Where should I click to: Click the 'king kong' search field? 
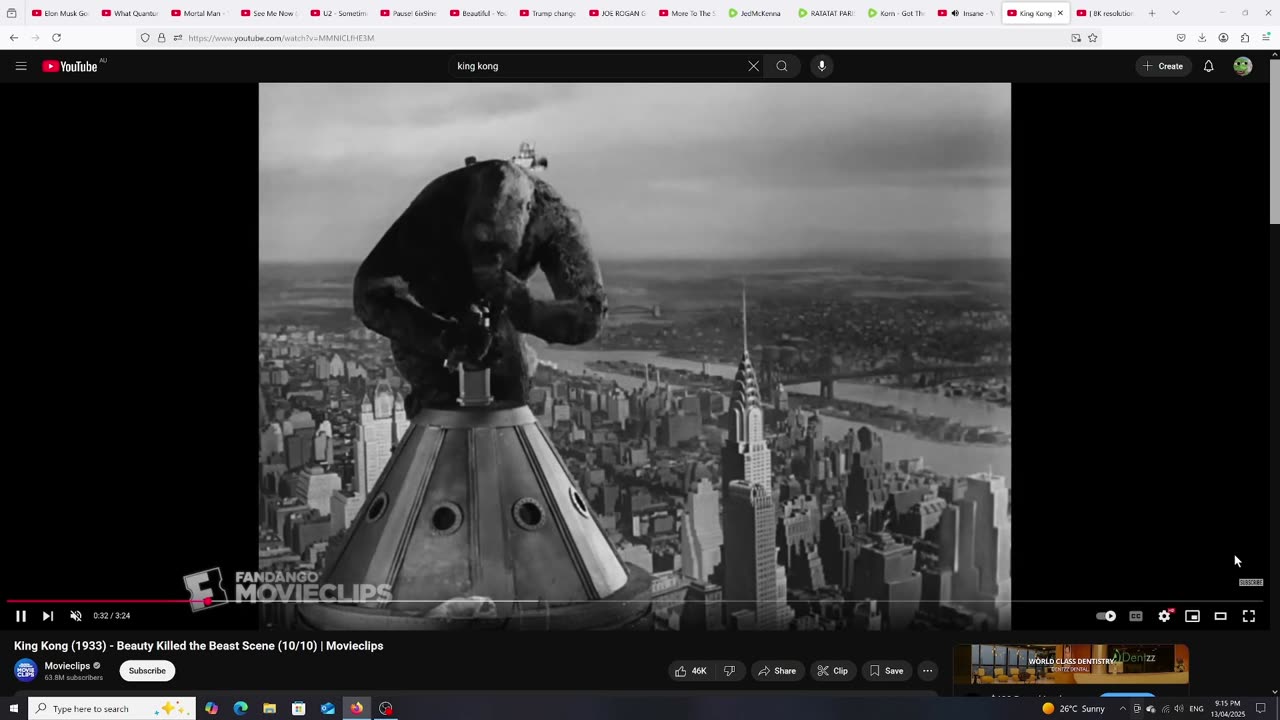[x=598, y=66]
